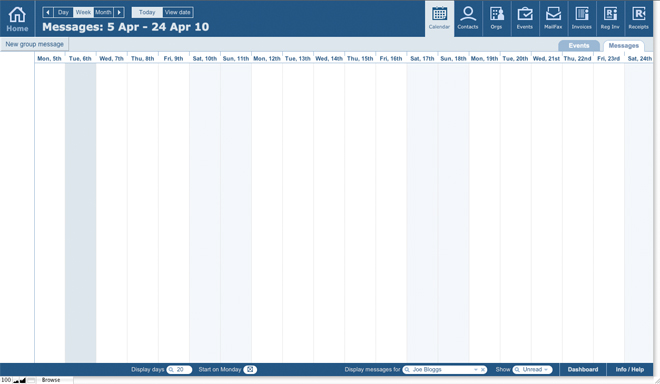
Task: Click the zoom level 100 in status bar
Action: point(6,380)
